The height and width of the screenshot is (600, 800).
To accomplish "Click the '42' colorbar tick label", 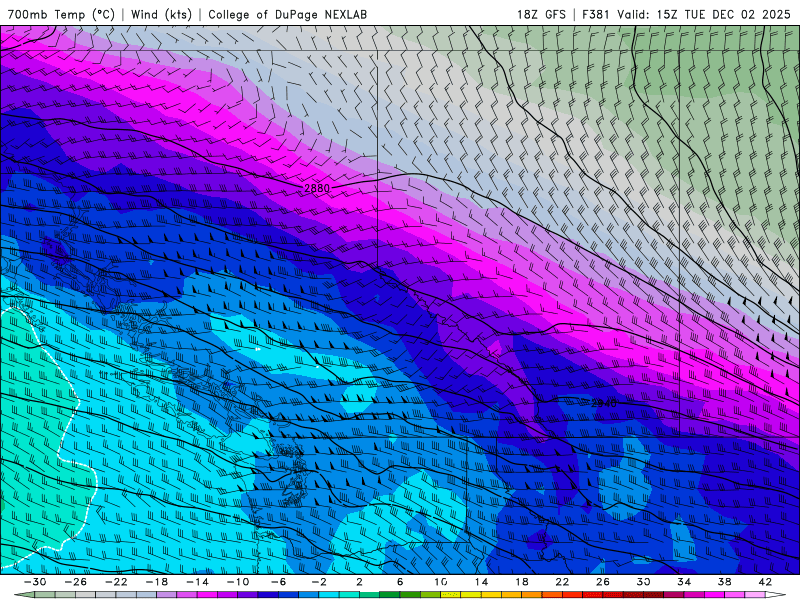I will [x=765, y=582].
